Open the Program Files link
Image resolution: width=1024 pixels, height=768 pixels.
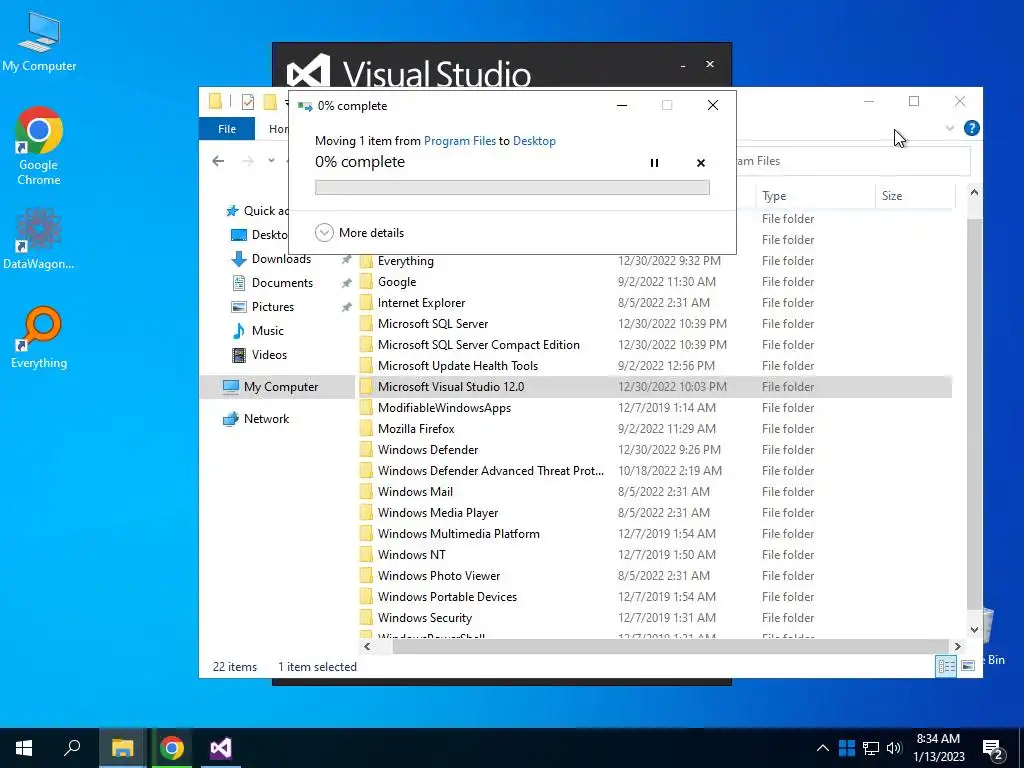coord(460,141)
